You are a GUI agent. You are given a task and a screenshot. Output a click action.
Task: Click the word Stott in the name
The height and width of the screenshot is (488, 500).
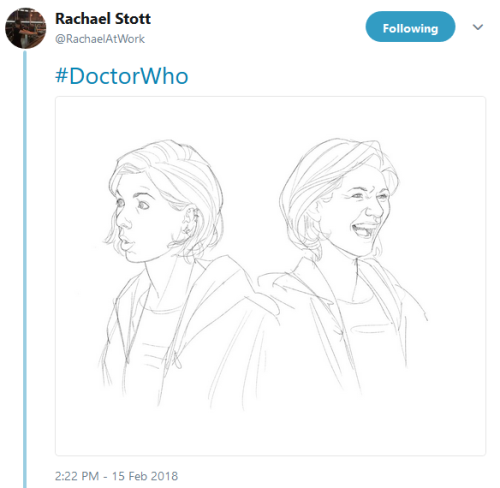(x=133, y=19)
